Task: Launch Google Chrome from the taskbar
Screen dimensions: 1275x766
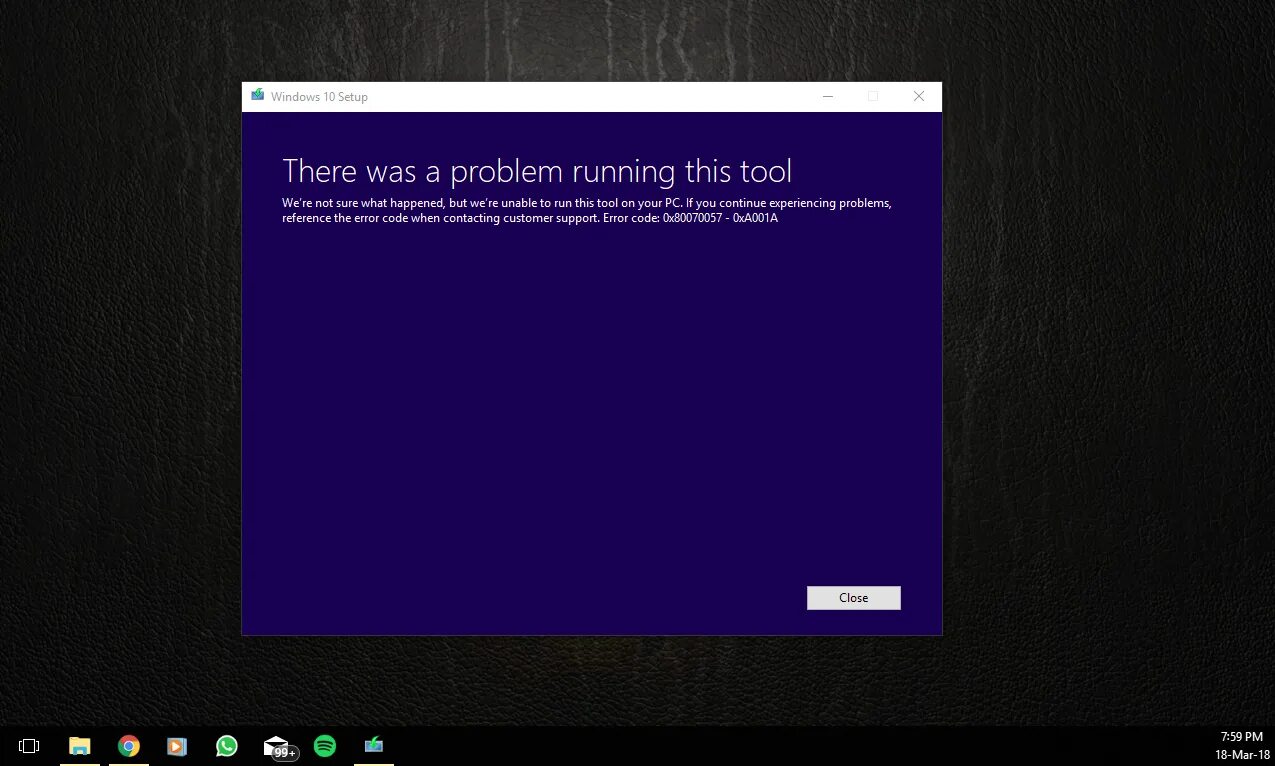Action: point(128,746)
